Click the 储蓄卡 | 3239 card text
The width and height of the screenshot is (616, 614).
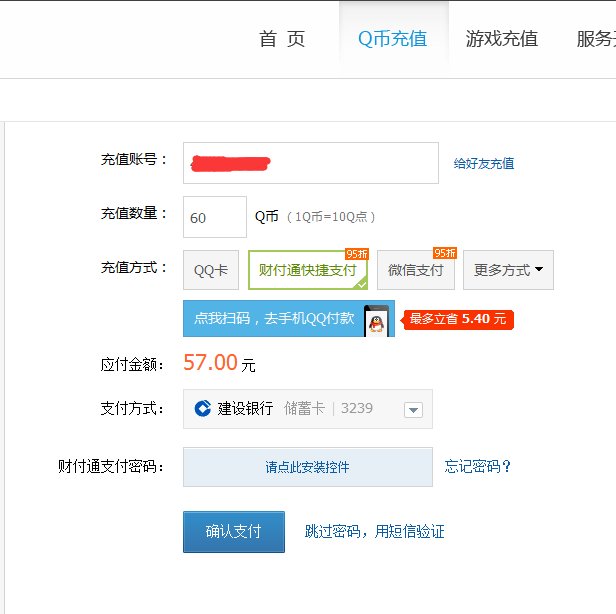coord(328,408)
